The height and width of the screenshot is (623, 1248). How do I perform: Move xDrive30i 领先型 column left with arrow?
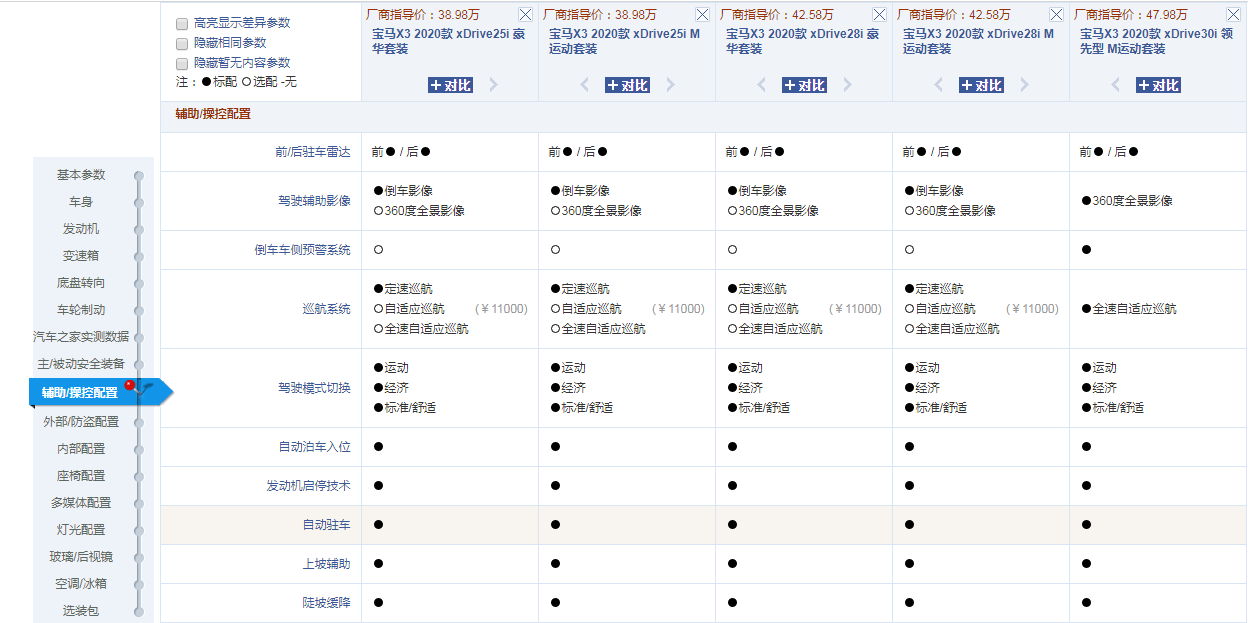[1116, 85]
